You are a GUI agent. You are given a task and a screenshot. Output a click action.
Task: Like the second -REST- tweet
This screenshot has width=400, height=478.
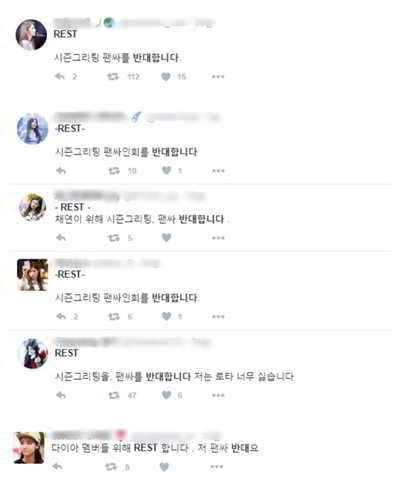click(166, 171)
